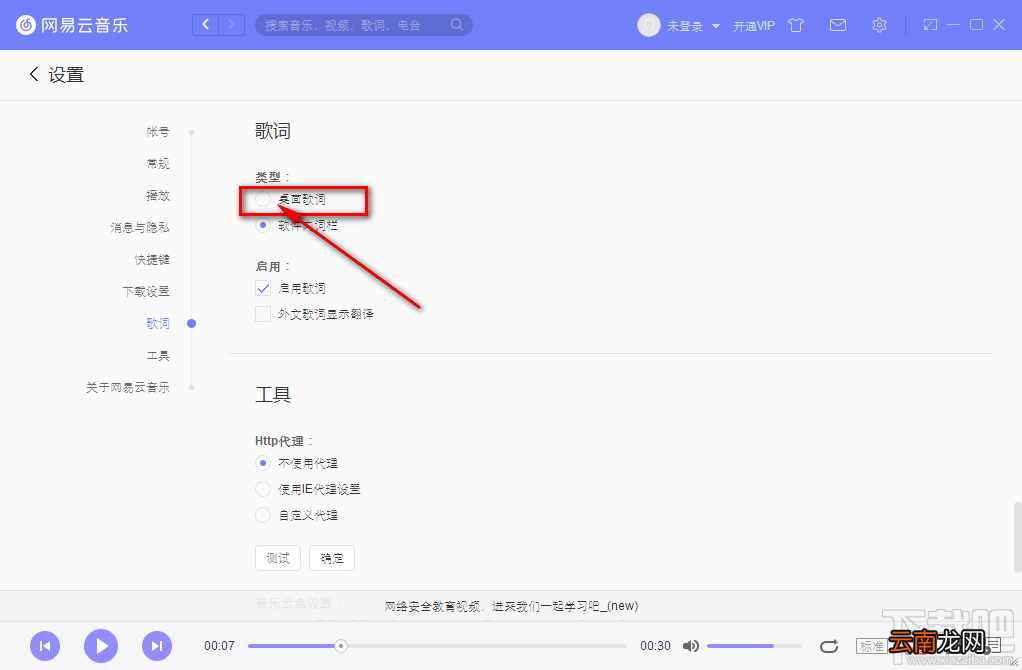Click the search magnifier icon
1022x670 pixels.
coord(457,25)
